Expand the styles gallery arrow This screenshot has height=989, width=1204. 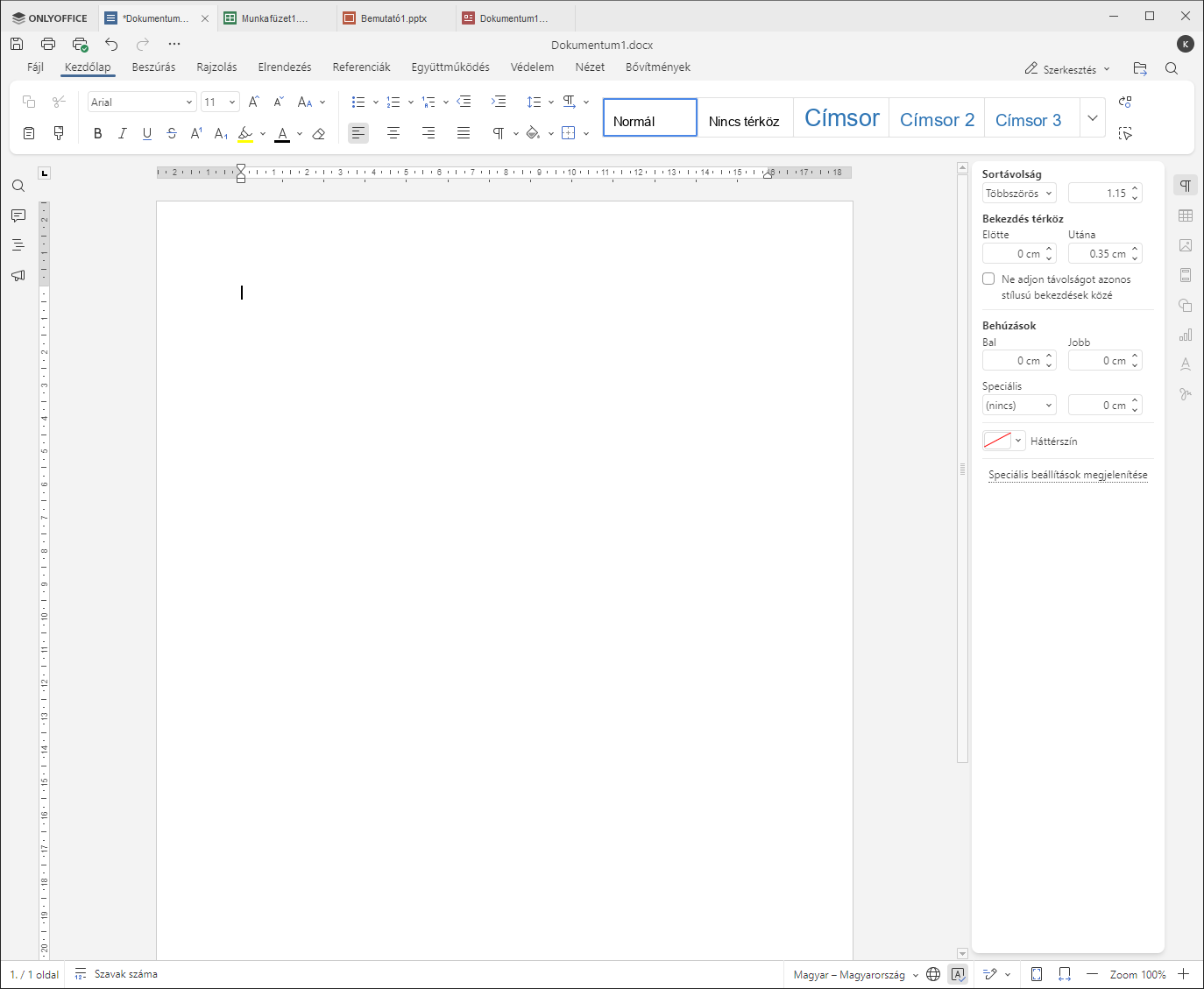(1092, 117)
